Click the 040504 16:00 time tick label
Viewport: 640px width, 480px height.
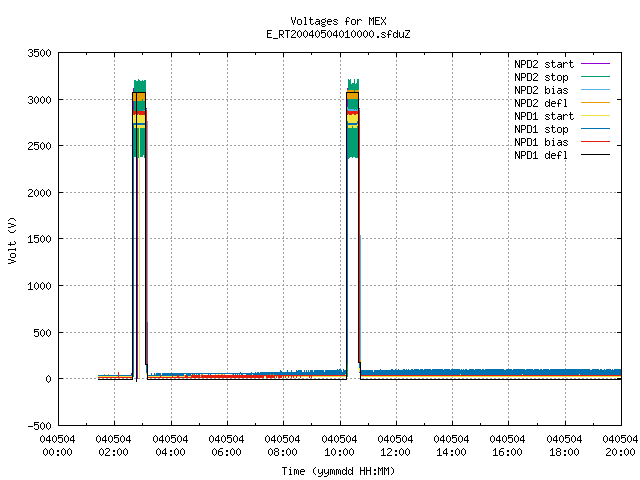(507, 446)
